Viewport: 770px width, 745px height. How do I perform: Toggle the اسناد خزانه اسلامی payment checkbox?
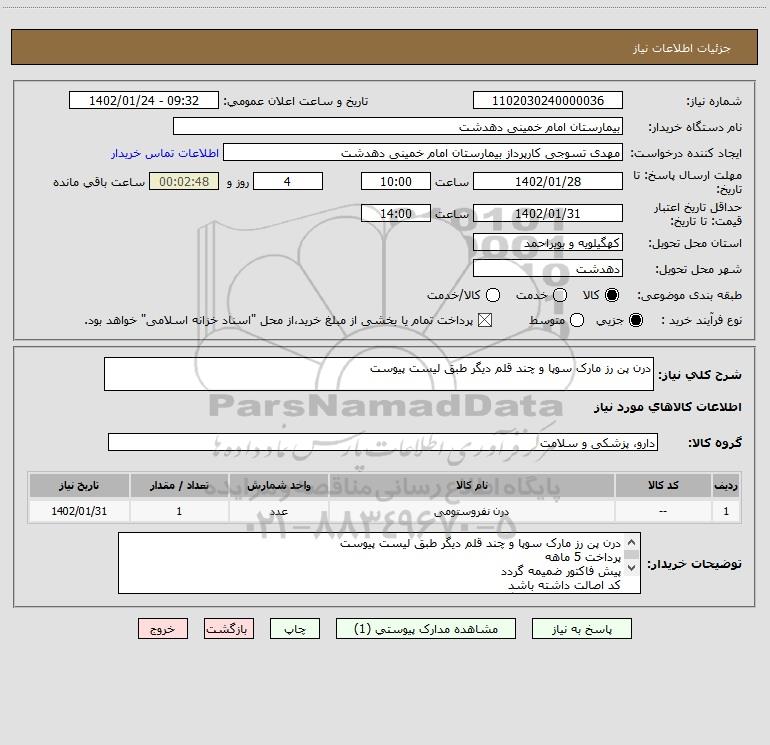coord(485,321)
